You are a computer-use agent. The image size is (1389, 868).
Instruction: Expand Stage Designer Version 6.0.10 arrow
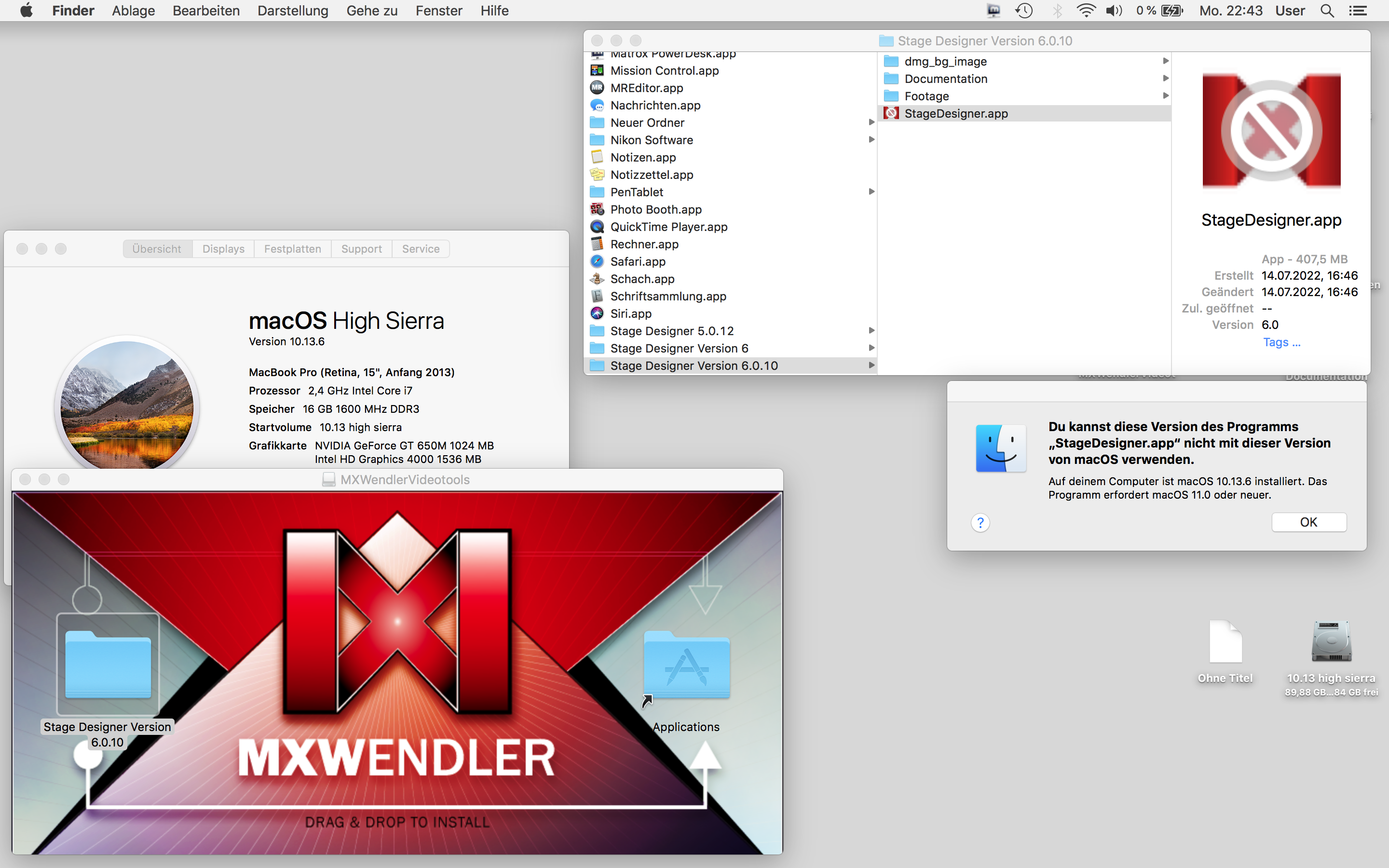click(x=872, y=365)
